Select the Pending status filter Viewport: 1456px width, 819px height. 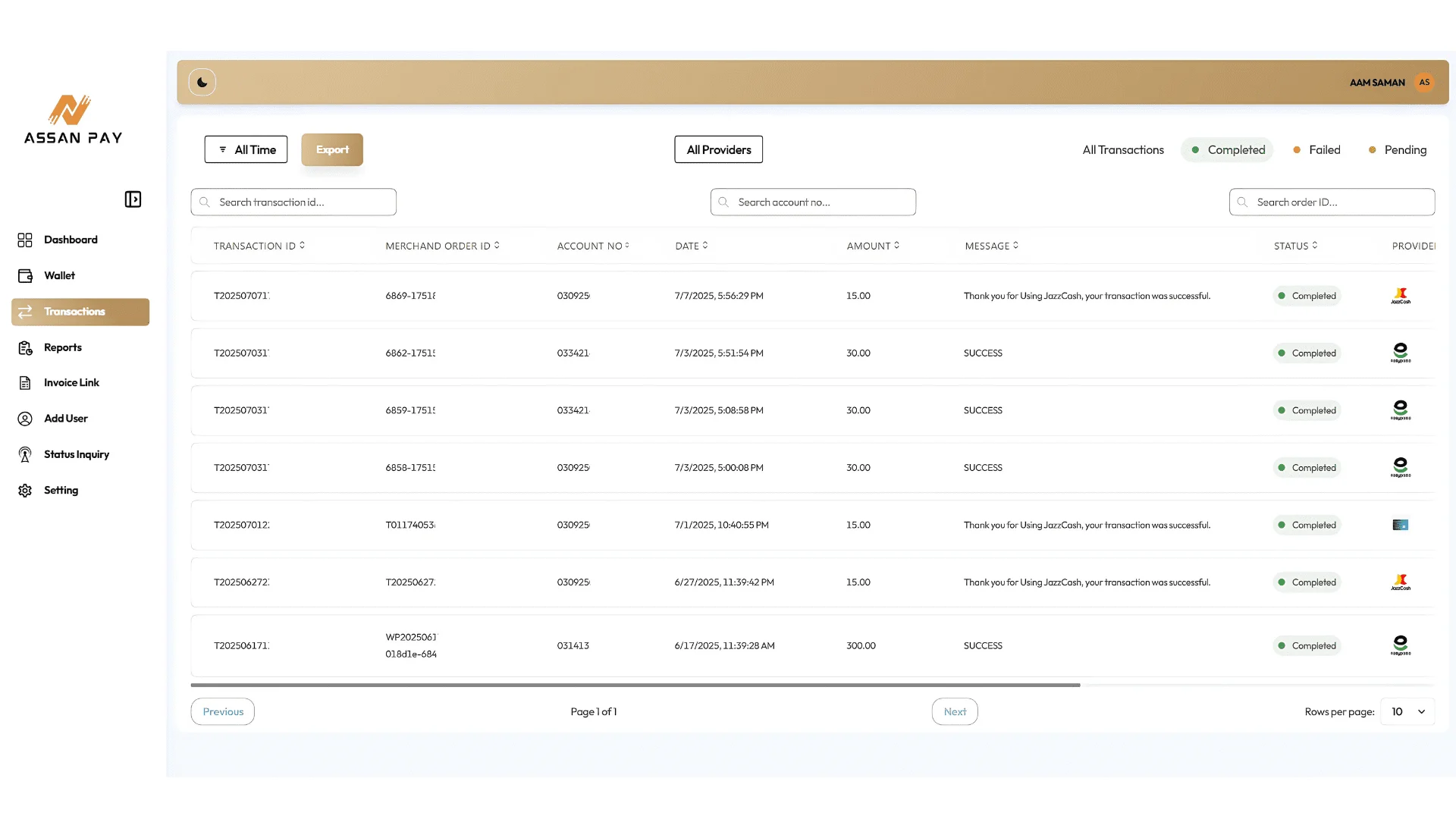(1401, 149)
